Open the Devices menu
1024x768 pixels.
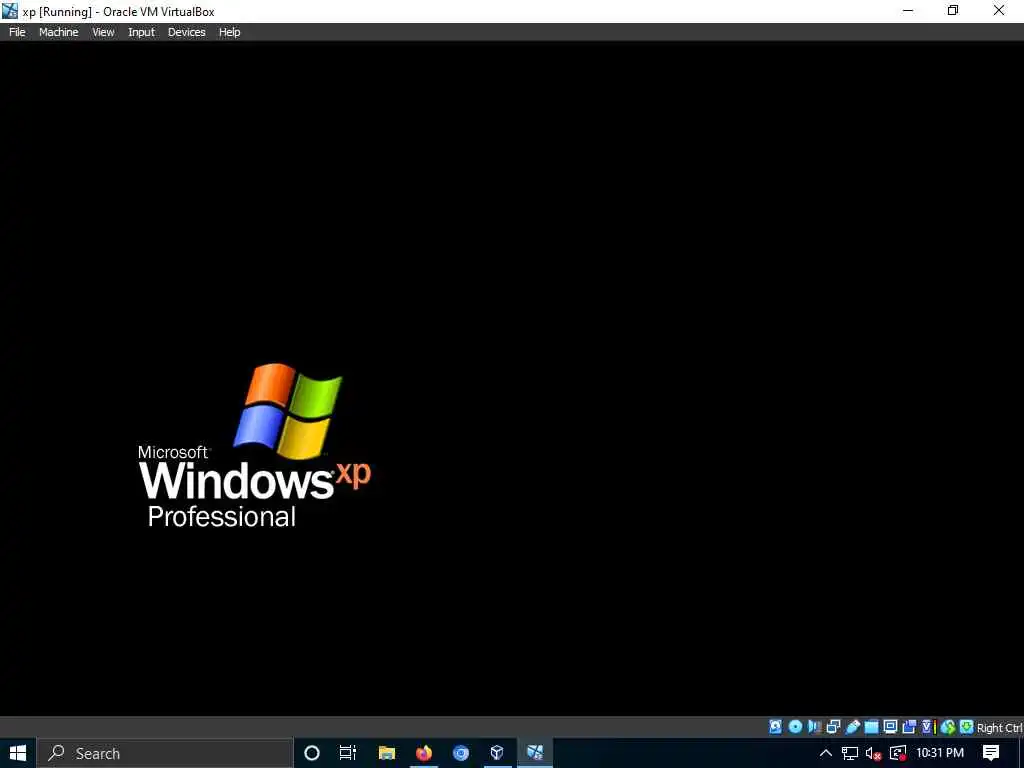[x=186, y=32]
